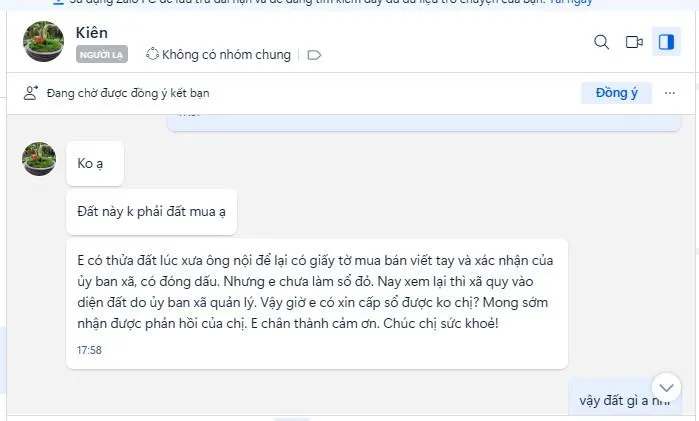
Task: Select the "Đất này k phải đất mua ạ" message
Action: pos(152,211)
